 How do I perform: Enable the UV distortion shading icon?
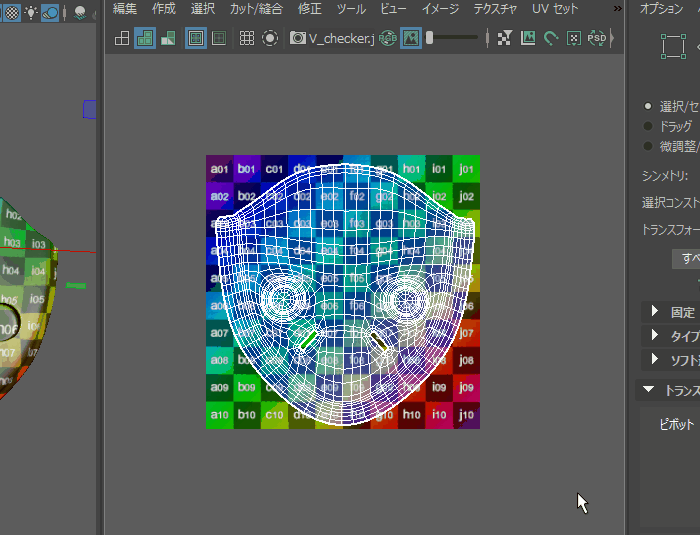tap(168, 38)
